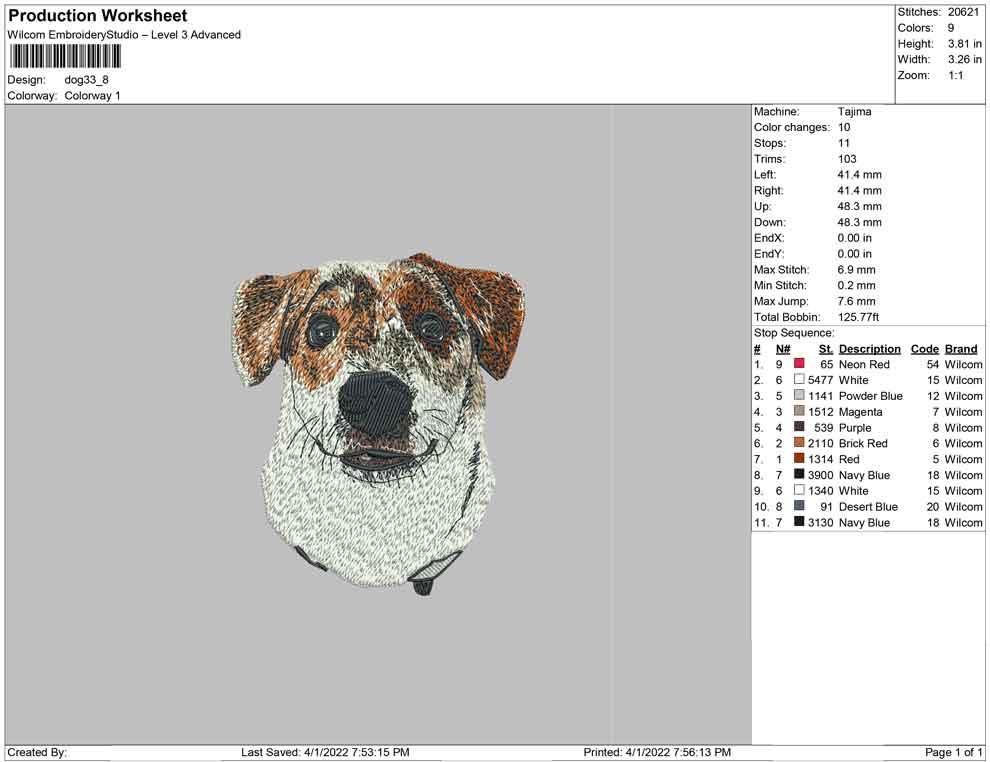Click the Production Worksheet title
Viewport: 990px width, 762px height.
click(x=98, y=16)
